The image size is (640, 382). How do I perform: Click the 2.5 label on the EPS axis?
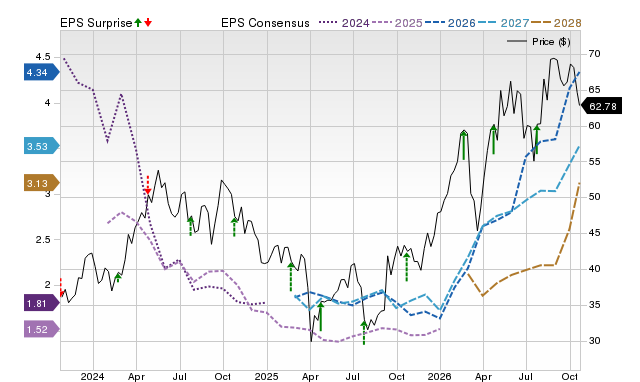coord(43,239)
